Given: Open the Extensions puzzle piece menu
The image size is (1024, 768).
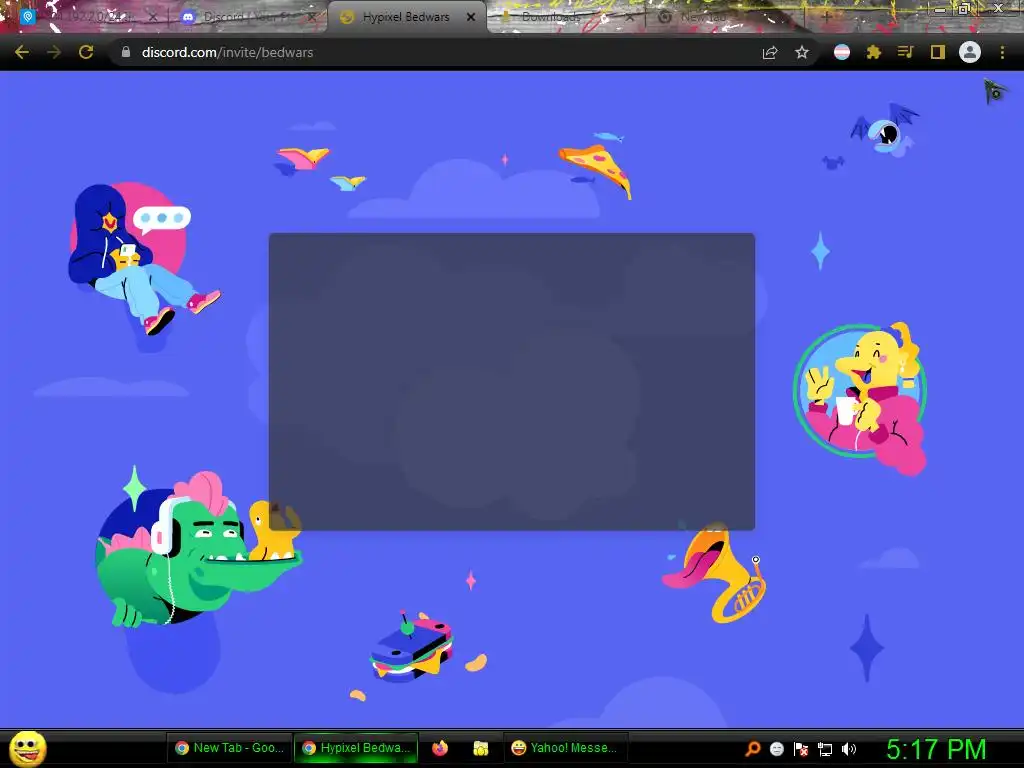Looking at the screenshot, I should [874, 52].
